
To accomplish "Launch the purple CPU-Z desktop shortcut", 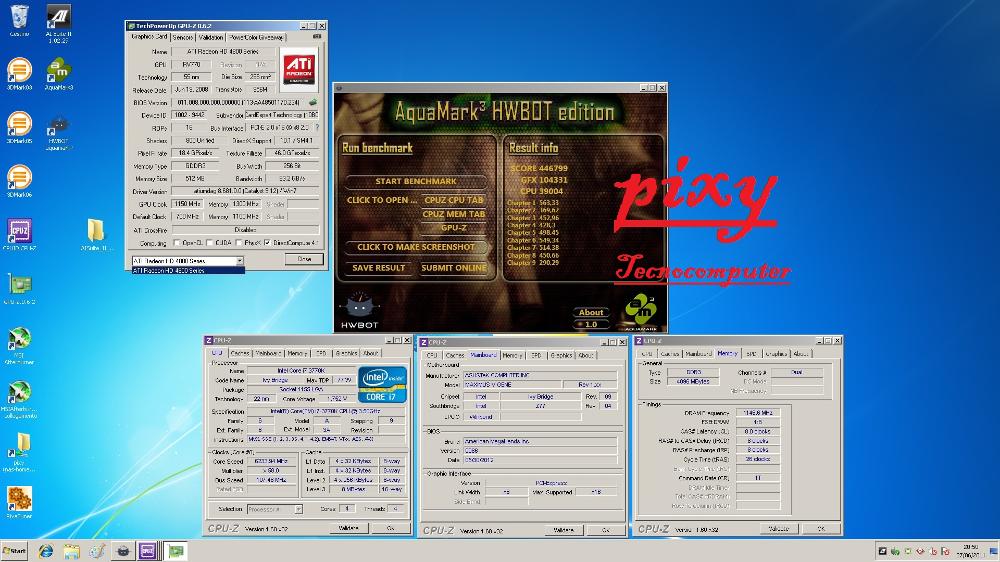I will point(19,233).
